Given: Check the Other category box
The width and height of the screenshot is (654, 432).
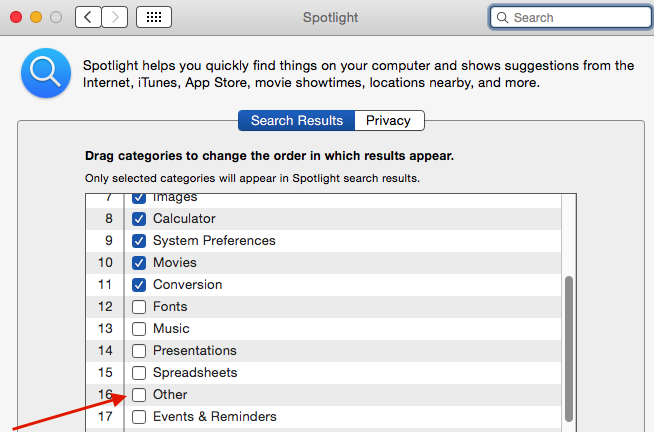Looking at the screenshot, I should [x=139, y=395].
